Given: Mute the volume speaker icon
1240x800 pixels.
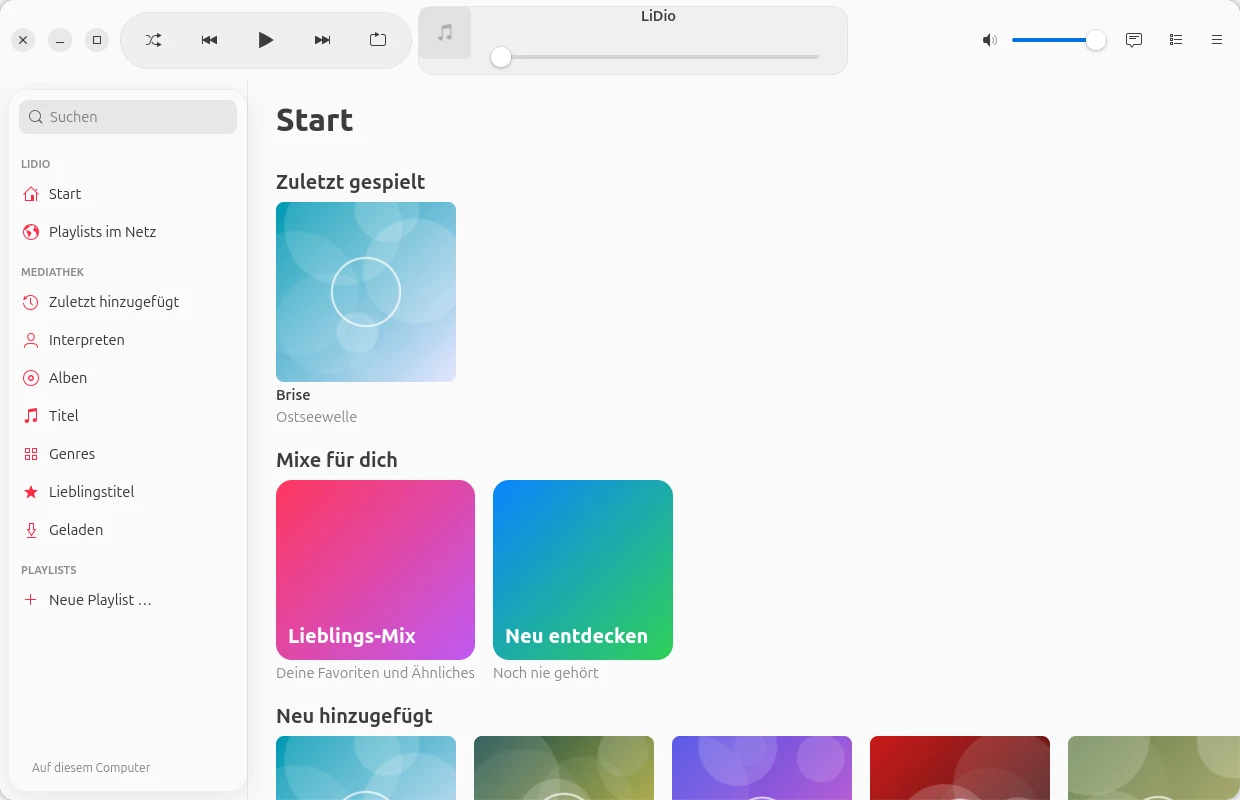Looking at the screenshot, I should pos(990,40).
